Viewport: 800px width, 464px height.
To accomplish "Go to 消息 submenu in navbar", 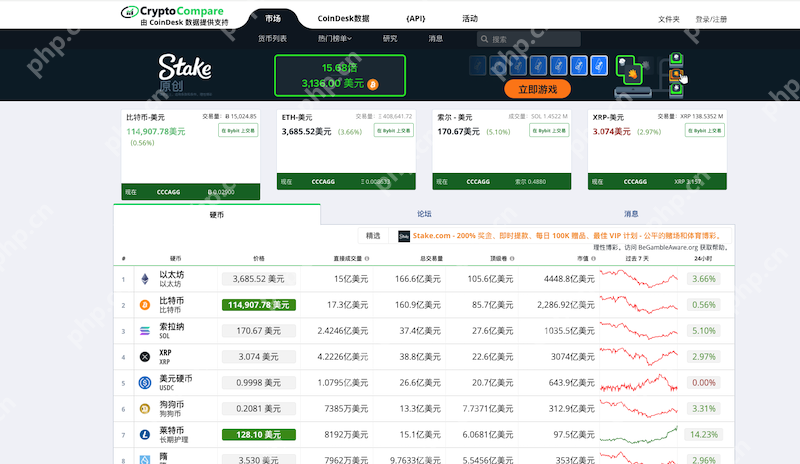I will [x=435, y=39].
